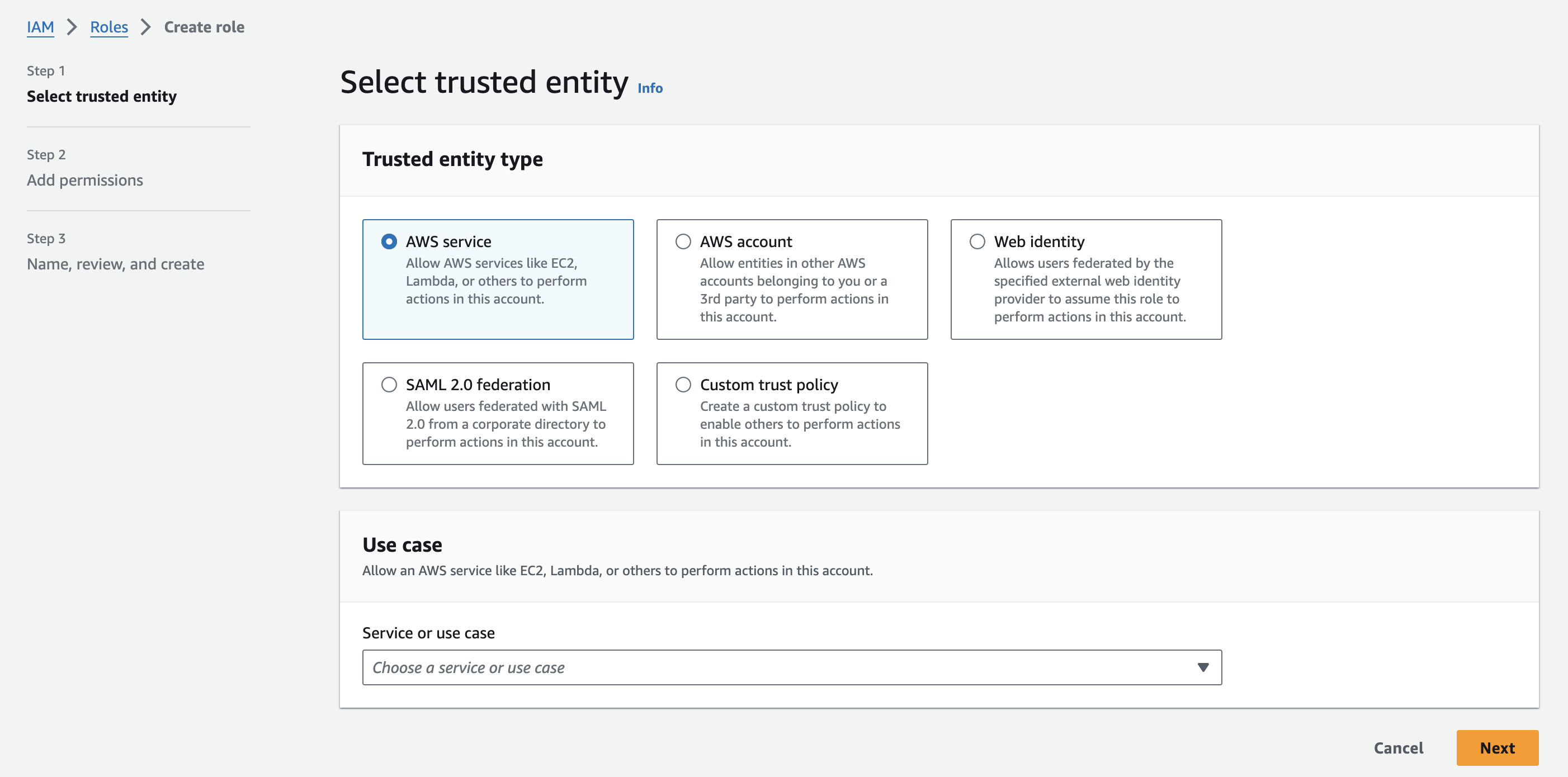Image resolution: width=1568 pixels, height=777 pixels.
Task: Jump to Step 3 Name, review, and create
Action: [115, 264]
